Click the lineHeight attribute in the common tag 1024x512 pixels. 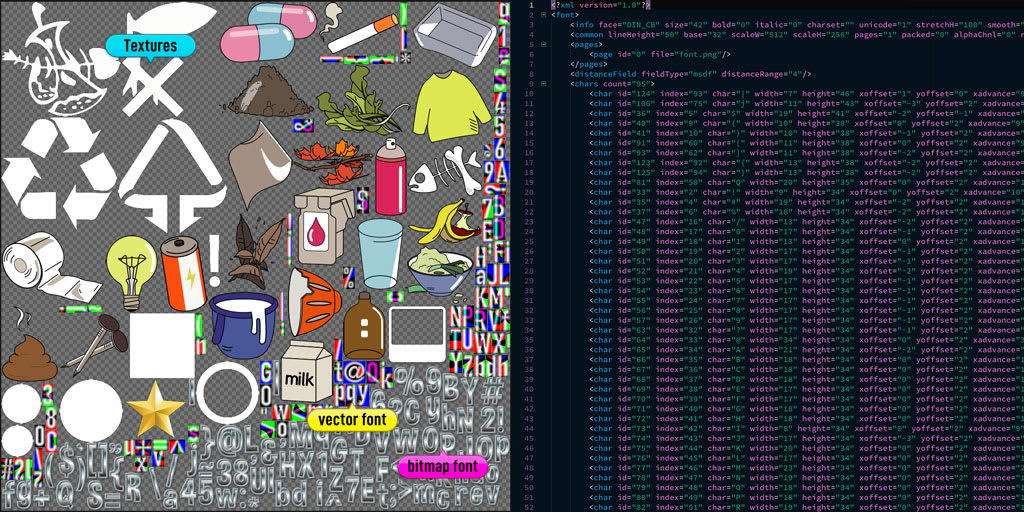[x=633, y=35]
